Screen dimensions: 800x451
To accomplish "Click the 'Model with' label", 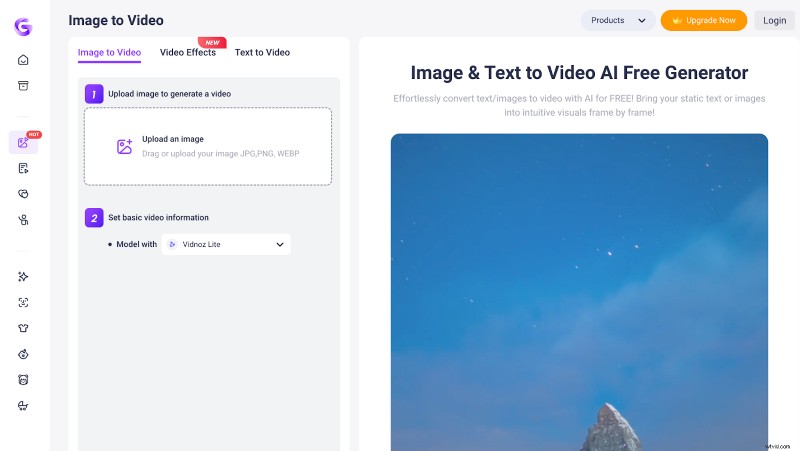I will pyautogui.click(x=136, y=244).
